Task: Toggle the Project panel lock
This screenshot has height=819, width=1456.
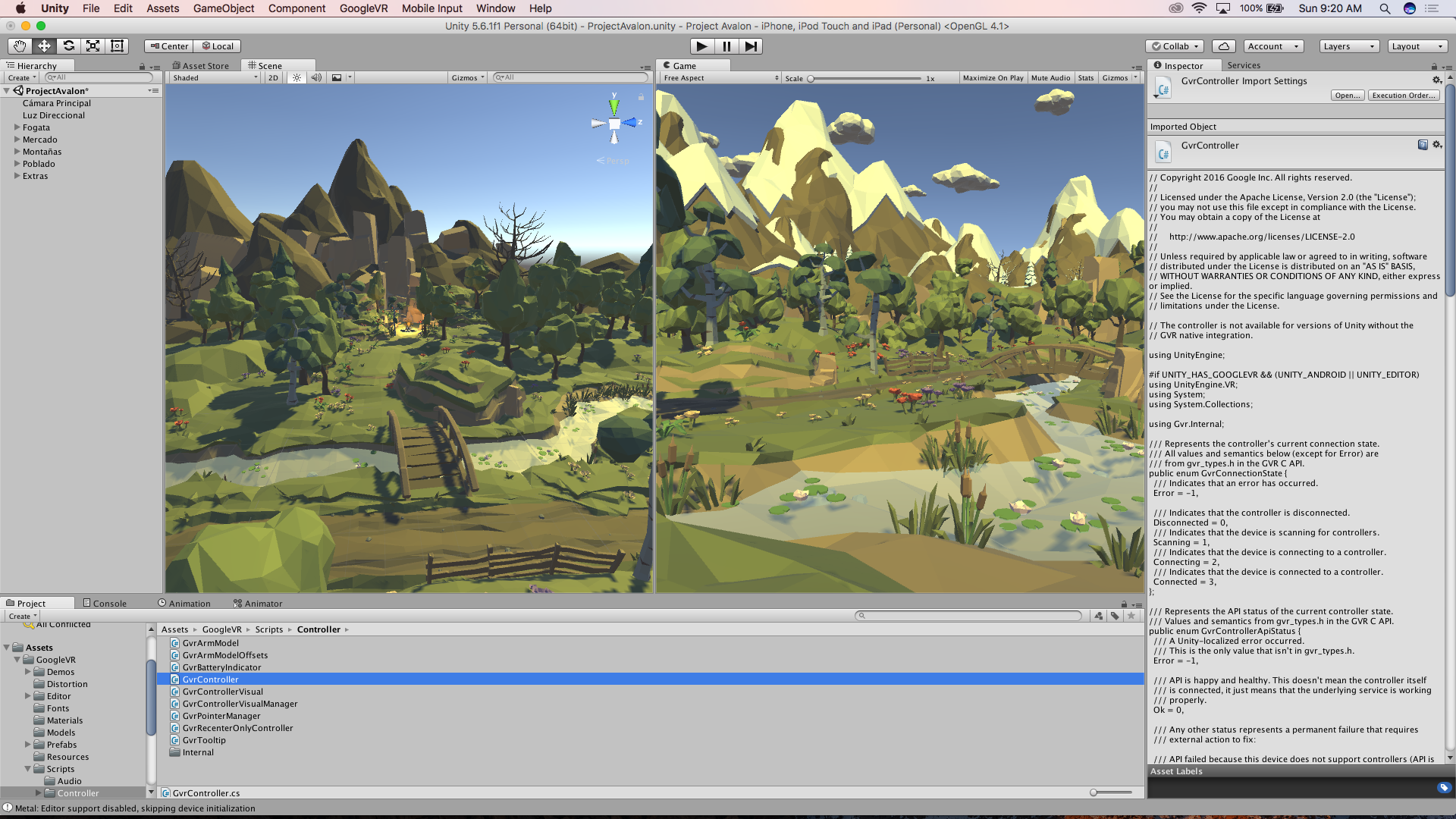Action: [1124, 604]
